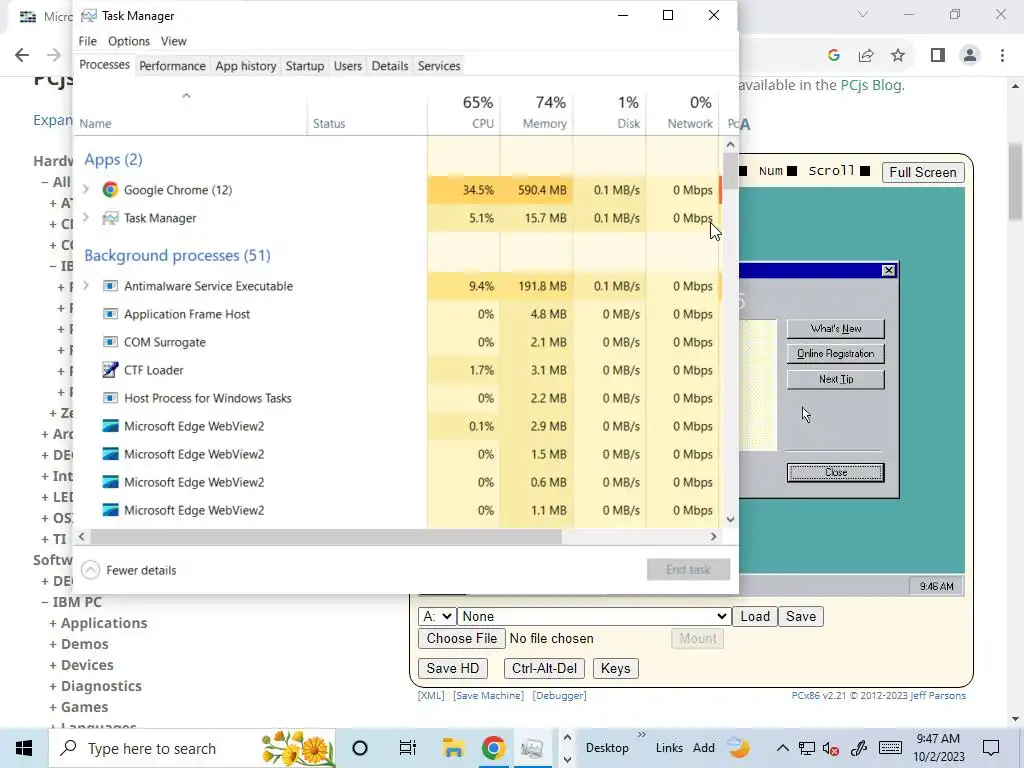Click the Next Tip button

[836, 379]
